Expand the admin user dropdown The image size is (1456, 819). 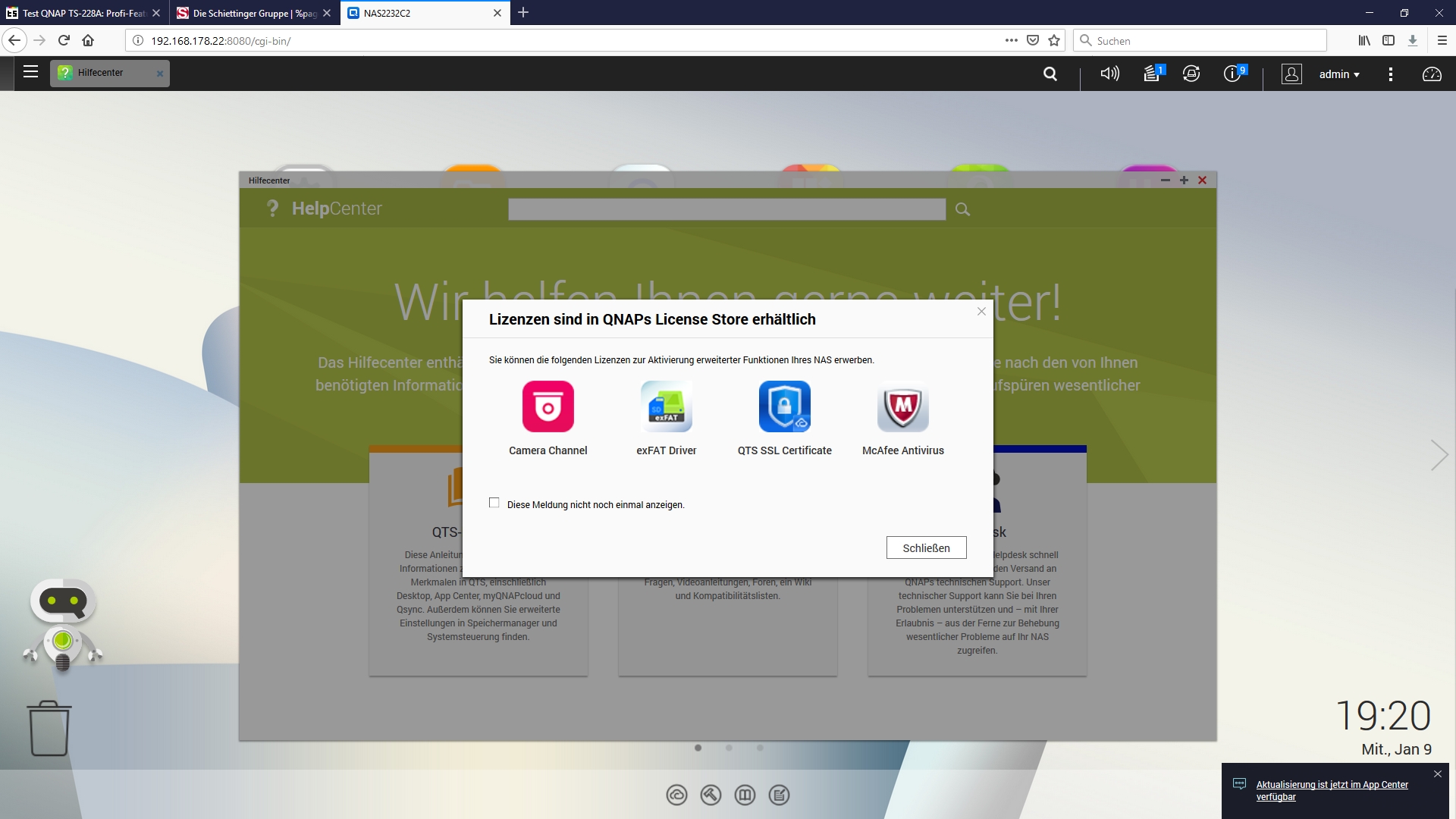click(1339, 74)
